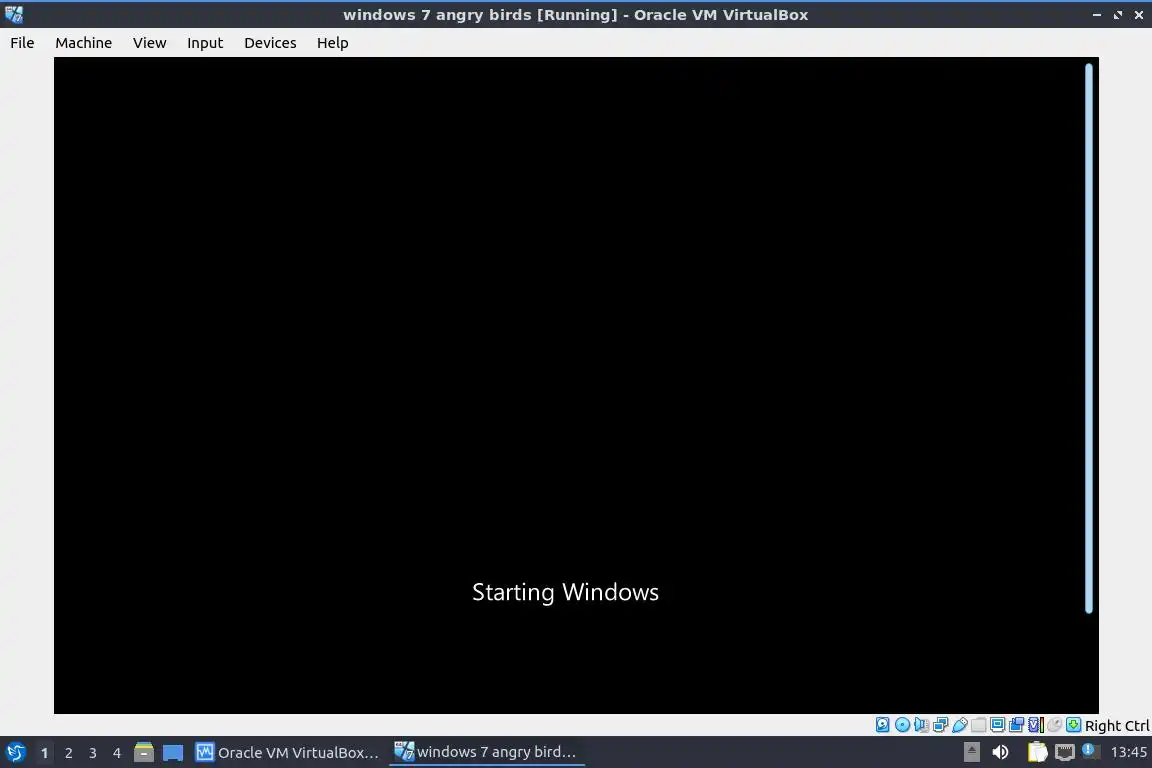This screenshot has height=768, width=1152.
Task: Minimize the VirtualBox VM window
Action: coord(1097,15)
